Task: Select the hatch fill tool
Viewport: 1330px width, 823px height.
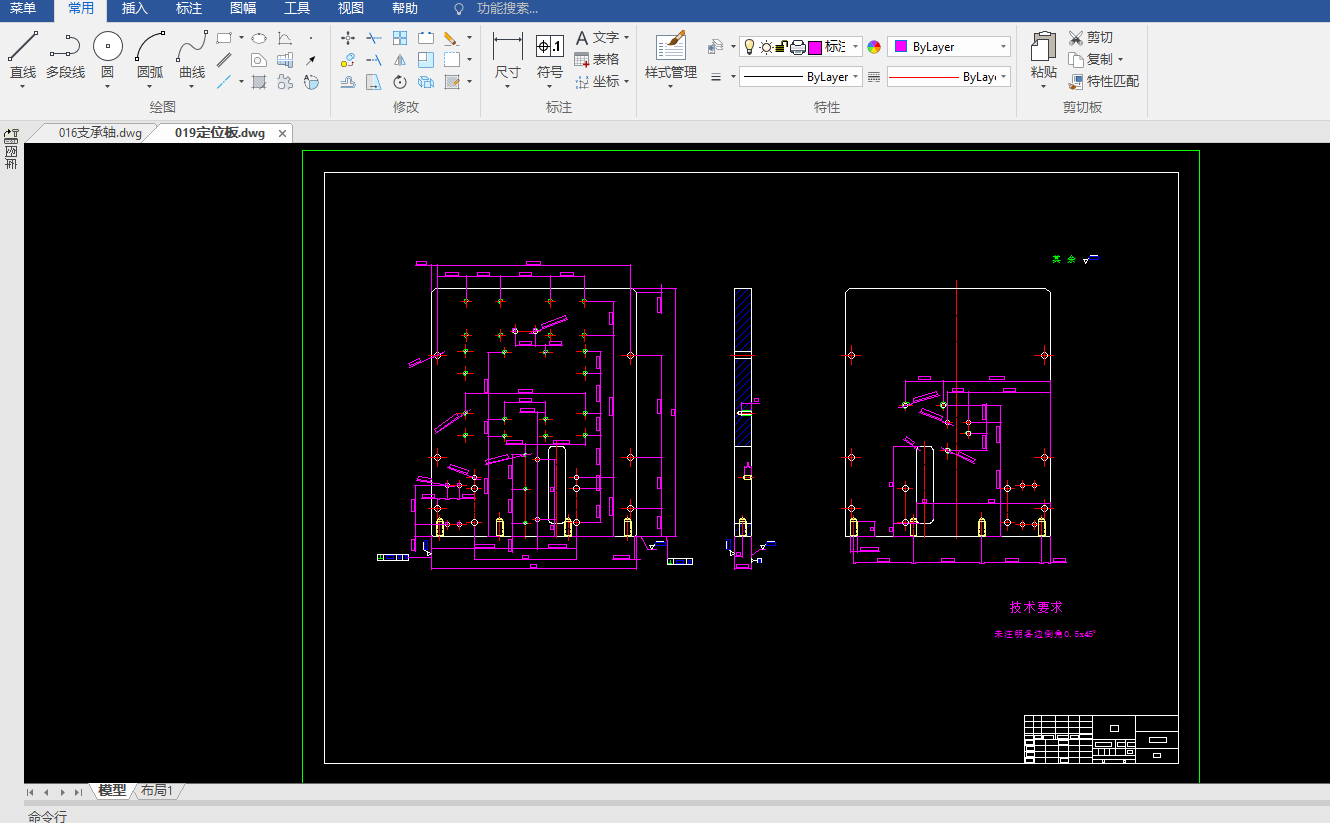Action: tap(259, 82)
